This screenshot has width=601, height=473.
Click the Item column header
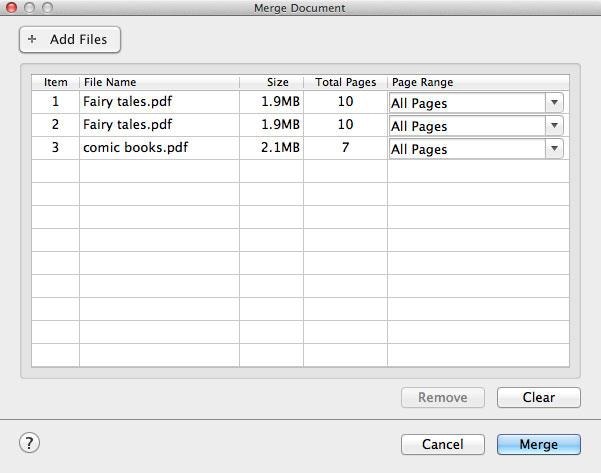[56, 82]
